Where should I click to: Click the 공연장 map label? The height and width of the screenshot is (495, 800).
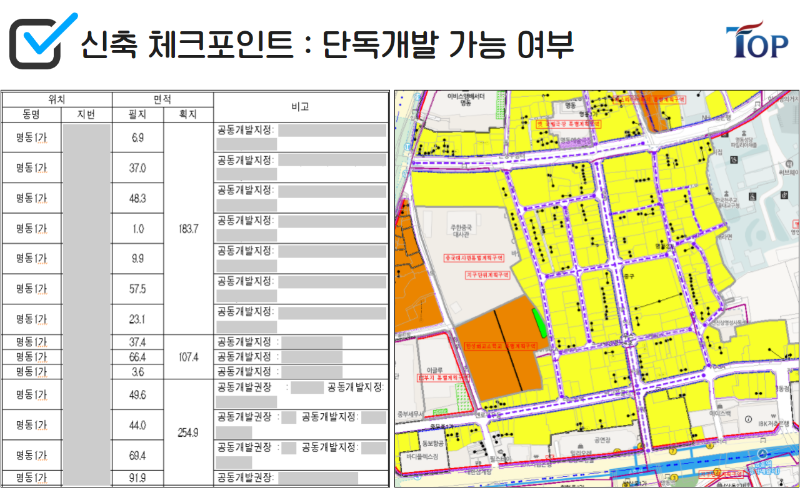(x=602, y=440)
